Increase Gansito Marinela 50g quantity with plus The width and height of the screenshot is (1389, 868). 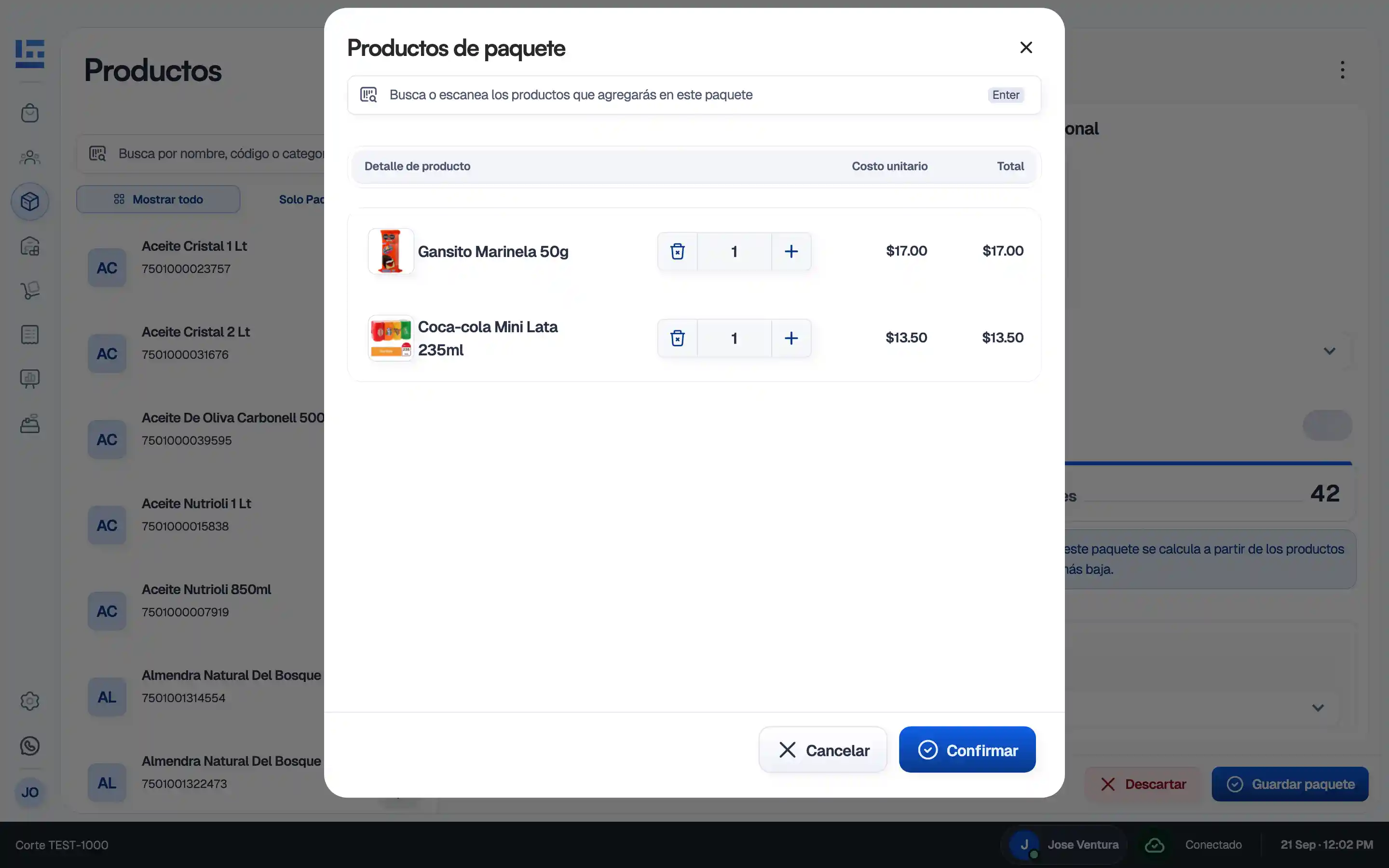coord(791,251)
